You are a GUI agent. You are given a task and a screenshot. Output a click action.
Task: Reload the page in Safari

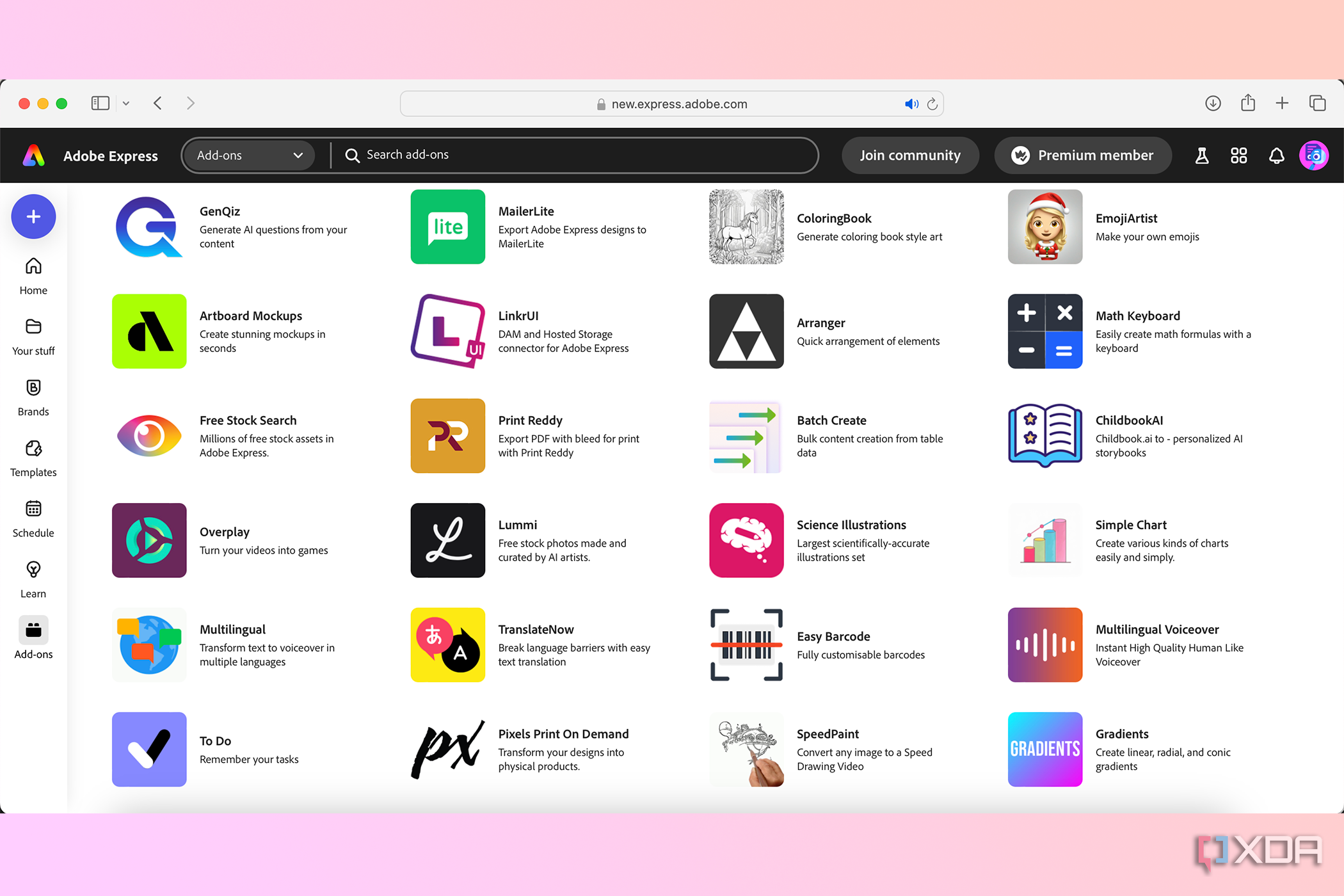[932, 104]
